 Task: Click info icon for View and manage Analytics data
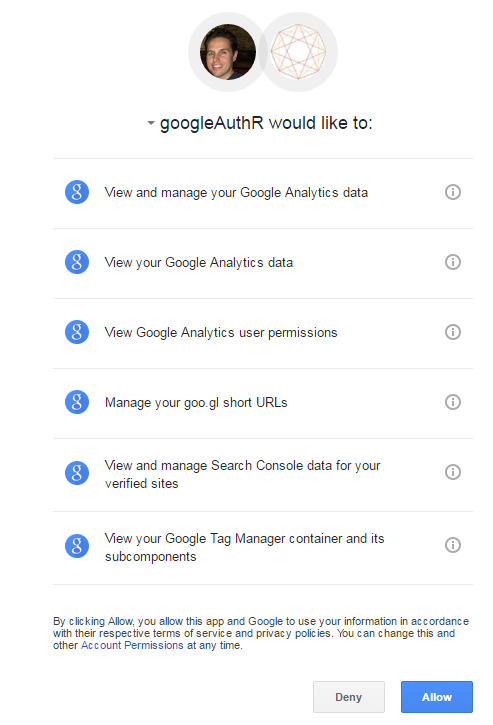pos(452,192)
